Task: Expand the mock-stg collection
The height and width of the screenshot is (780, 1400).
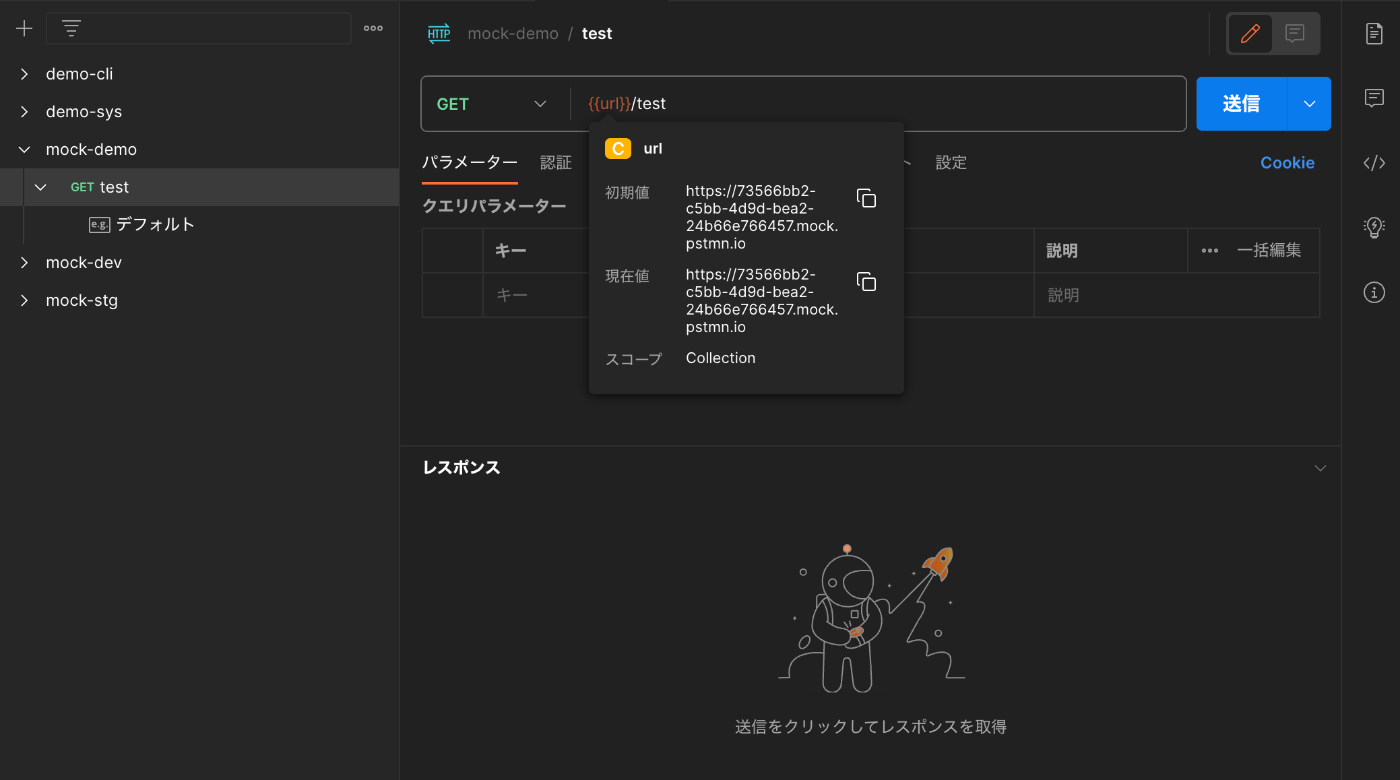Action: [25, 300]
